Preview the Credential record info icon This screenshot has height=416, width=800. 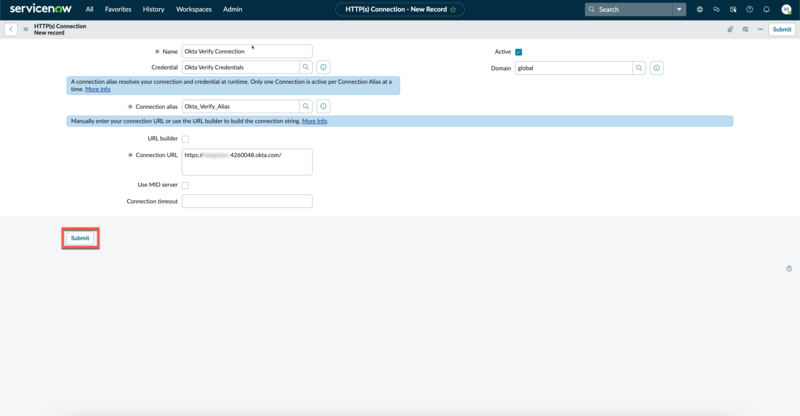pyautogui.click(x=323, y=67)
